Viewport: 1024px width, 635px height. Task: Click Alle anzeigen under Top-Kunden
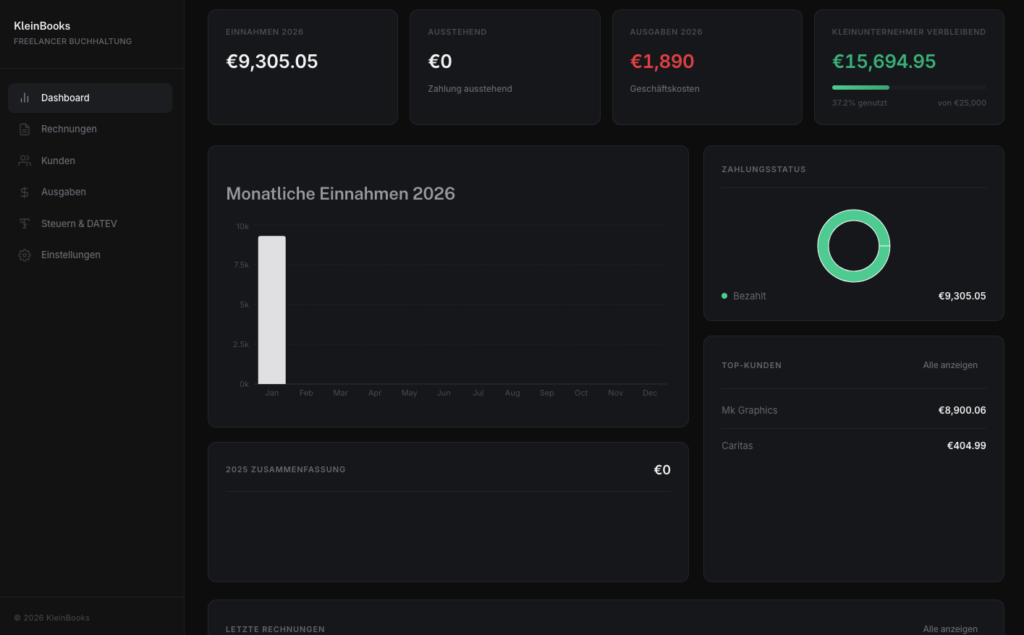950,365
